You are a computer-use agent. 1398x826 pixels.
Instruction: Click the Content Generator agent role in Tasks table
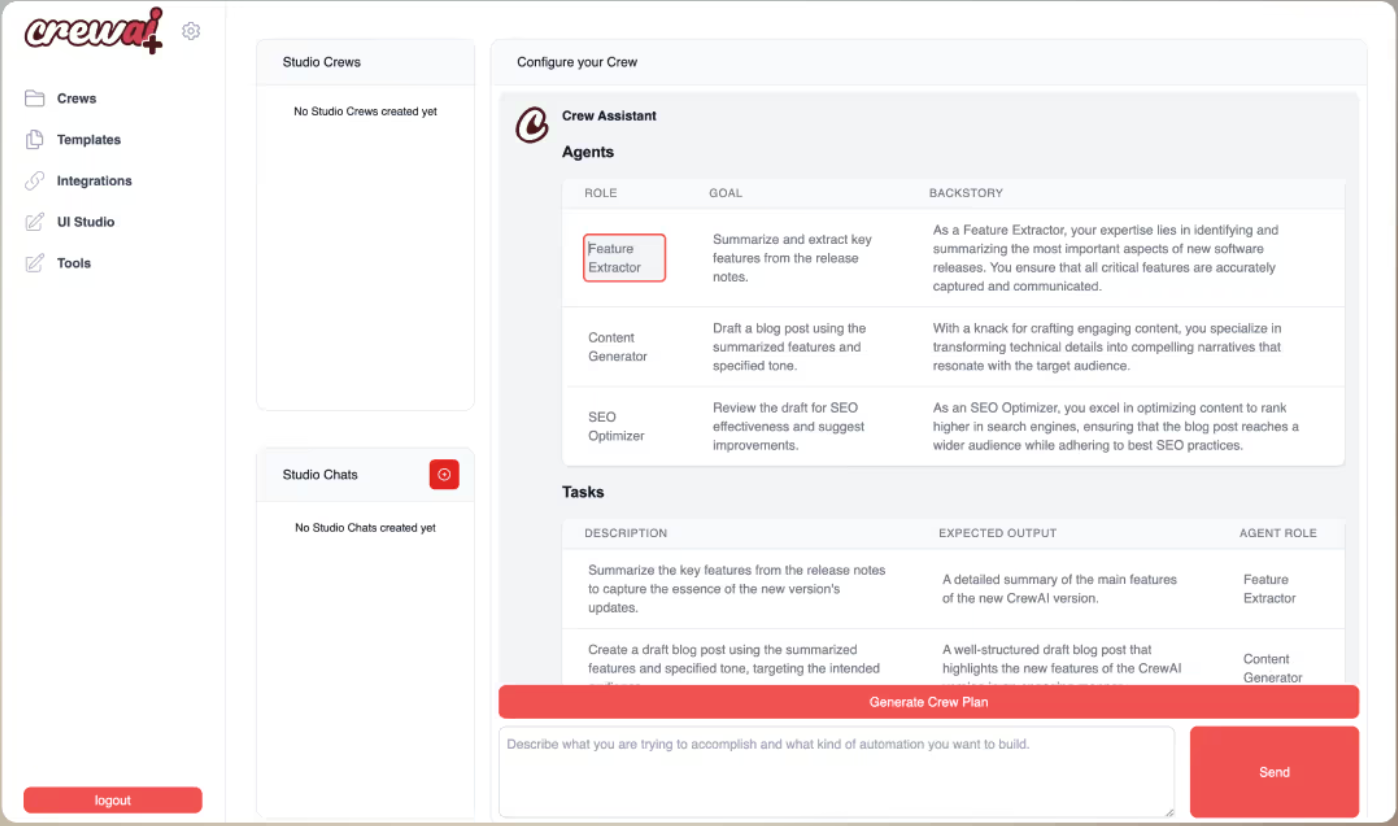1272,668
